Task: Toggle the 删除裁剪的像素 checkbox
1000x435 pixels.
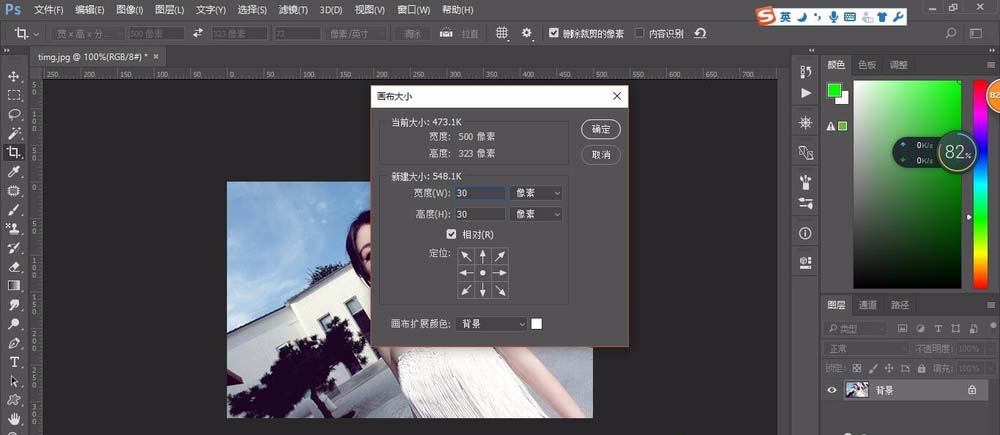Action: (x=554, y=33)
